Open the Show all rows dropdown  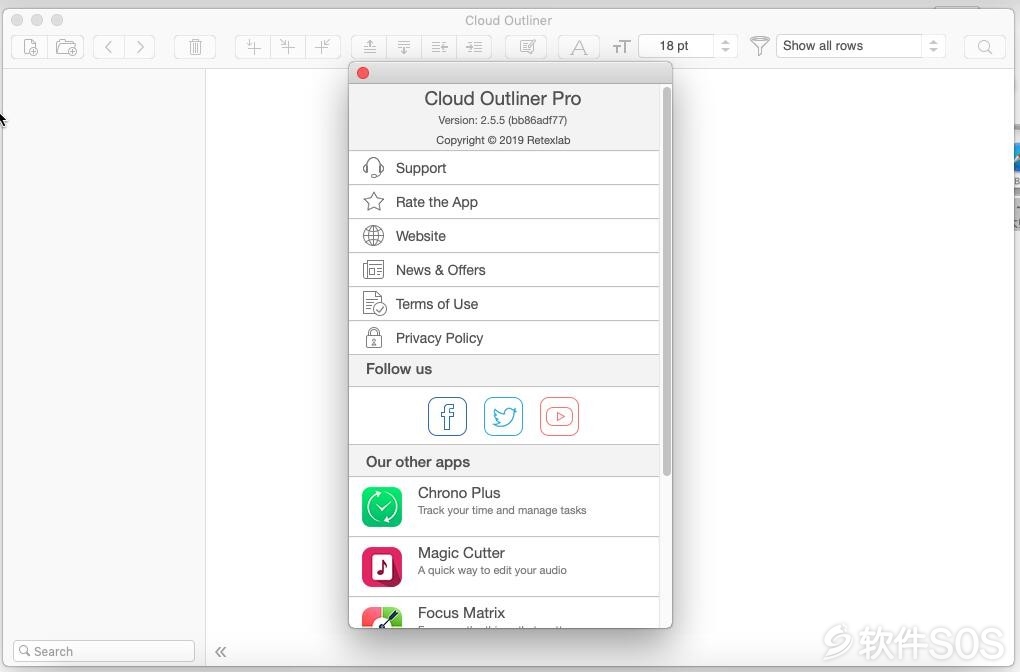tap(860, 46)
